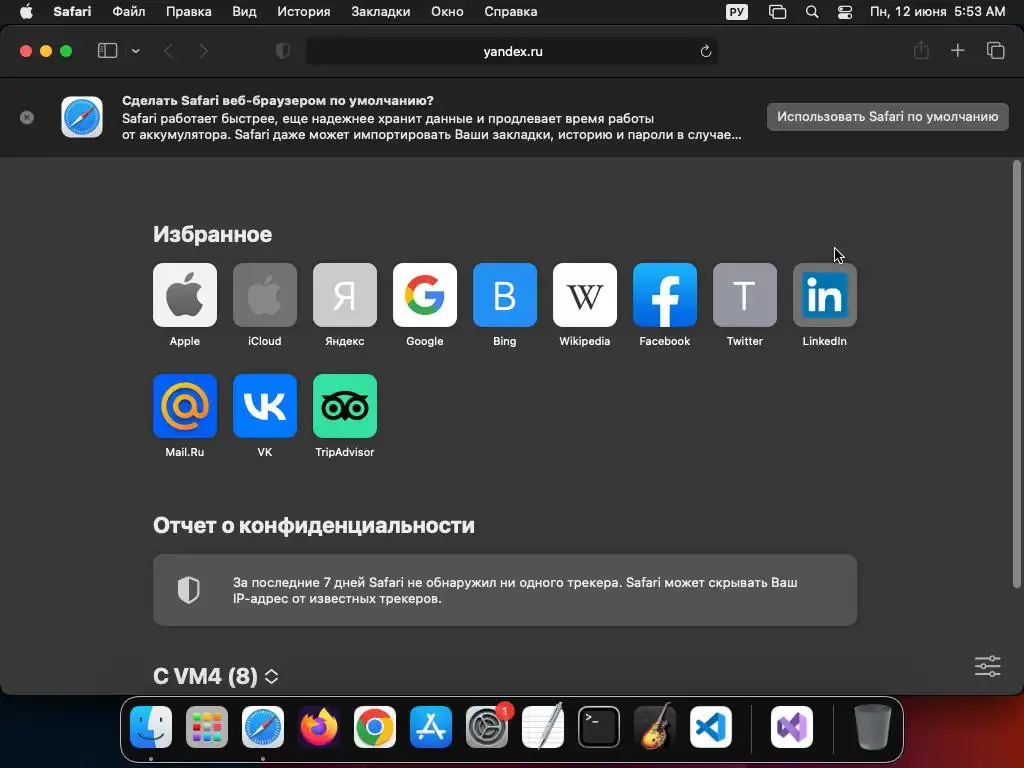Click the page vertical scrollbar

click(1016, 374)
